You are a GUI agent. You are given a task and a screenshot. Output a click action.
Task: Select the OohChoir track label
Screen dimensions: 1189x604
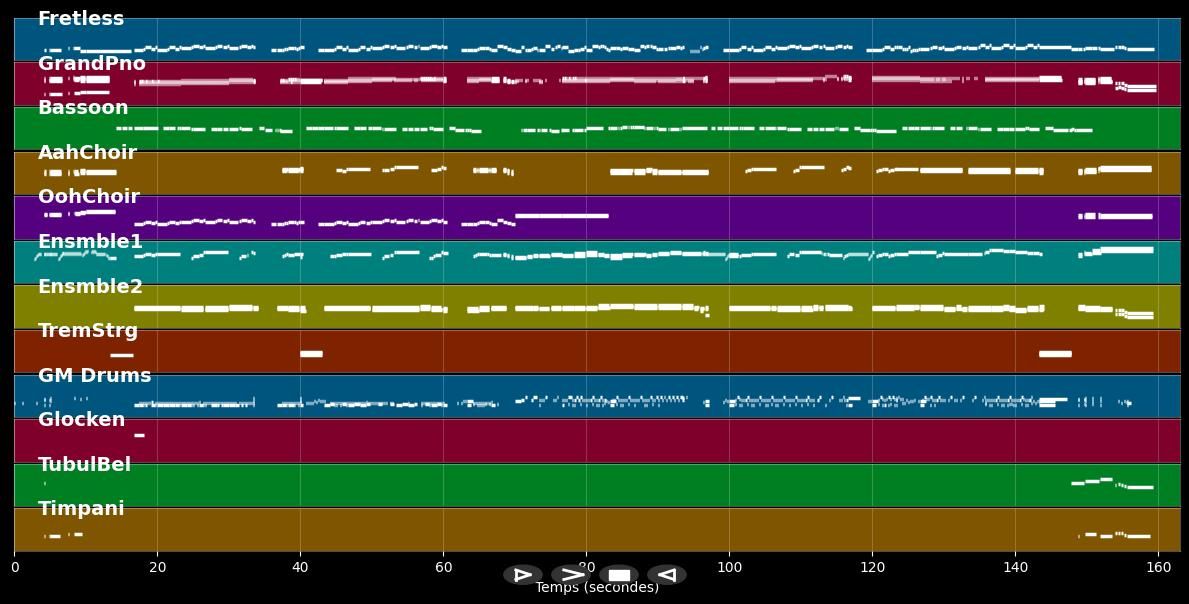(x=89, y=197)
